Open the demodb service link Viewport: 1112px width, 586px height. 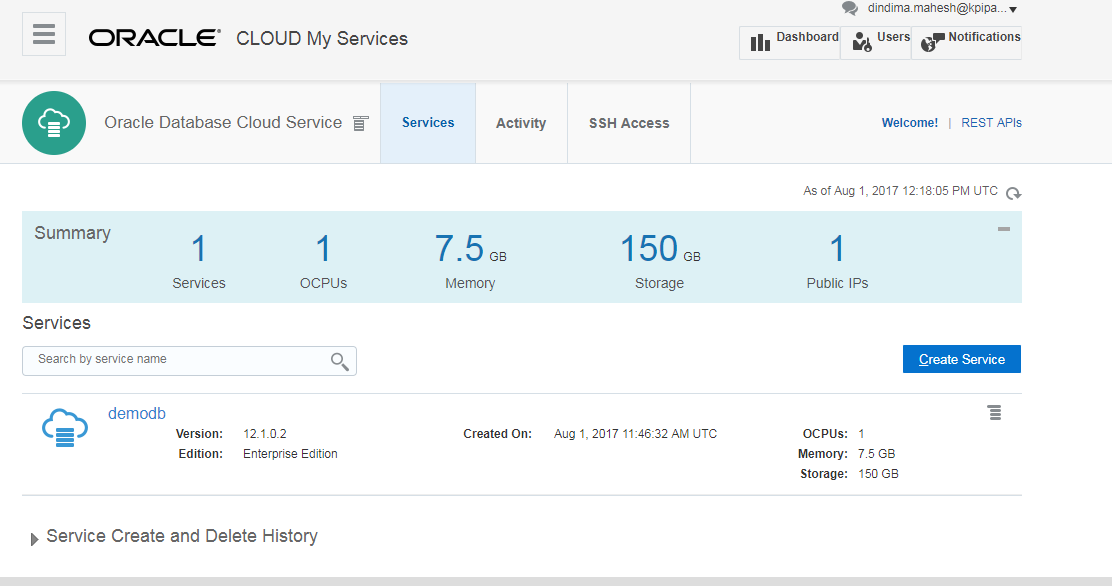137,413
